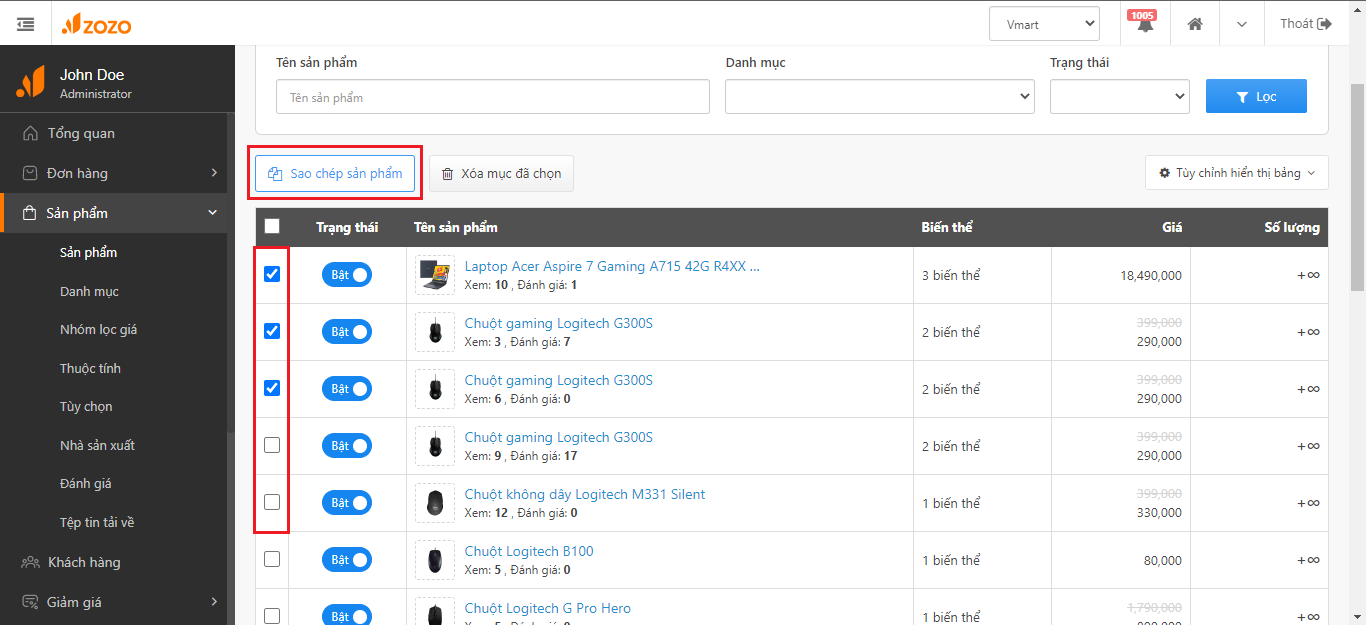Check the Chuột Logitech B100 row checkbox
1366x625 pixels.
coord(272,559)
